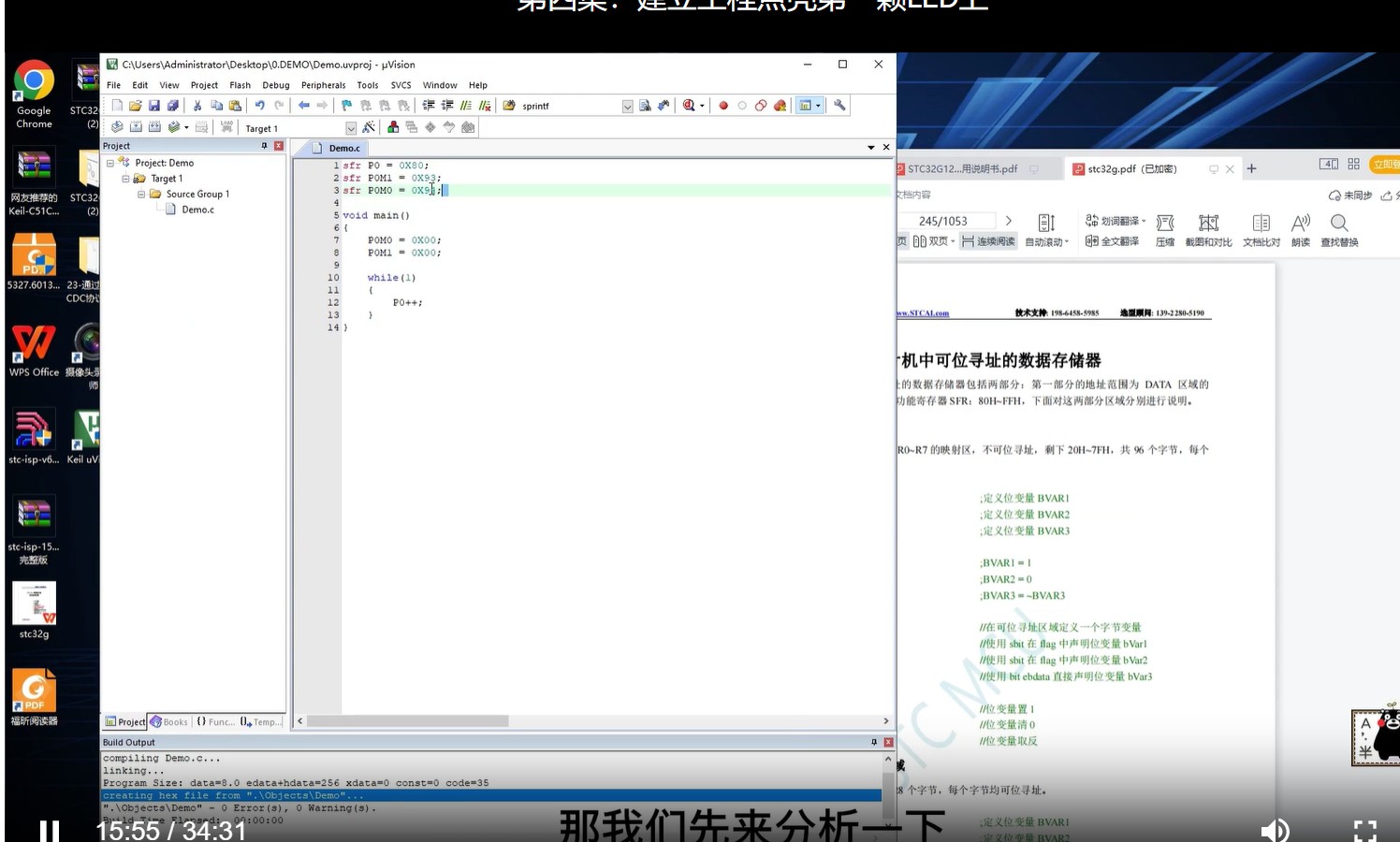Click the PDF page number field 245/1053
1400x842 pixels.
(943, 221)
